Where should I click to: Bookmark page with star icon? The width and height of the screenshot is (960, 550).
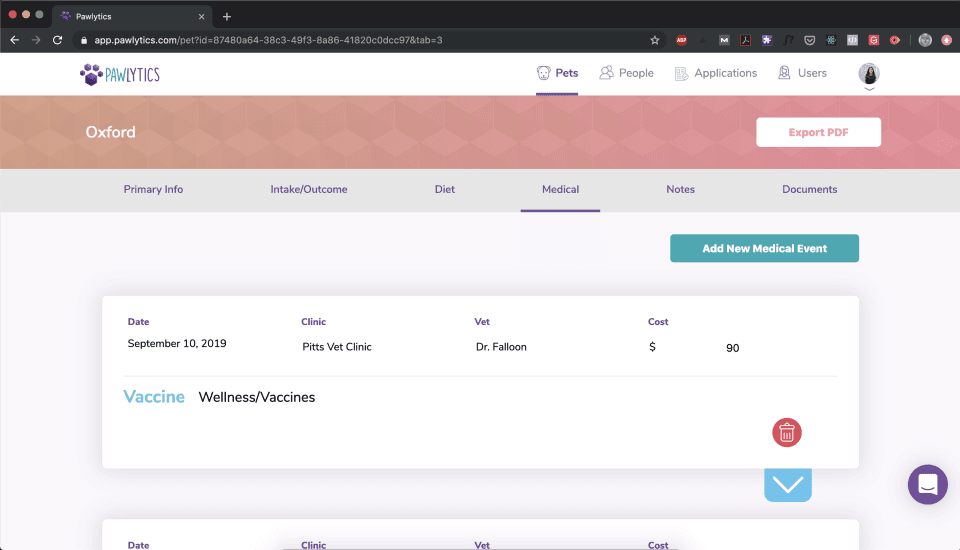point(655,40)
